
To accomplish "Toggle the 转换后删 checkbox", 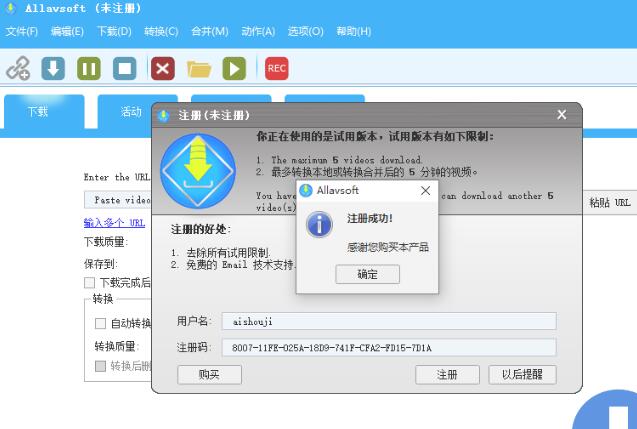I will click(x=100, y=366).
